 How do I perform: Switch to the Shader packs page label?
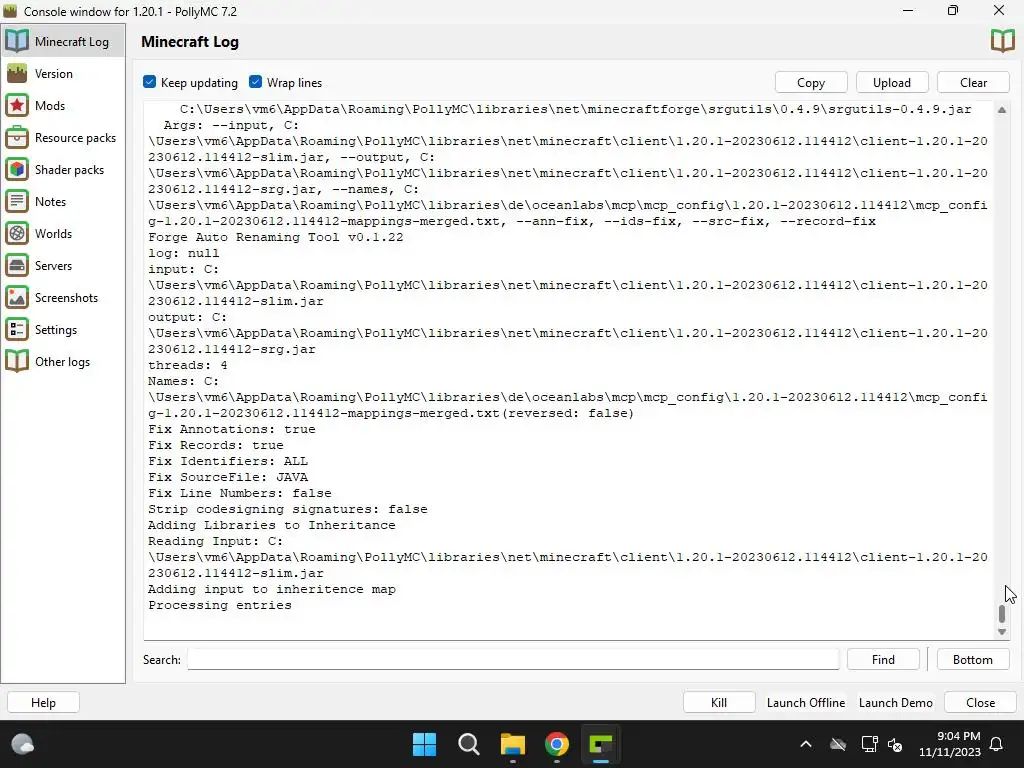(x=69, y=170)
